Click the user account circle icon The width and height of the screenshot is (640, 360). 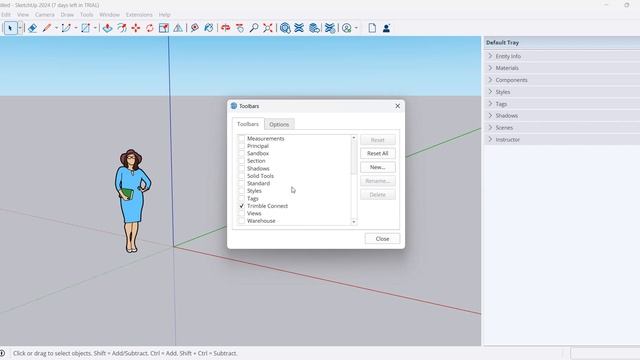tap(347, 28)
